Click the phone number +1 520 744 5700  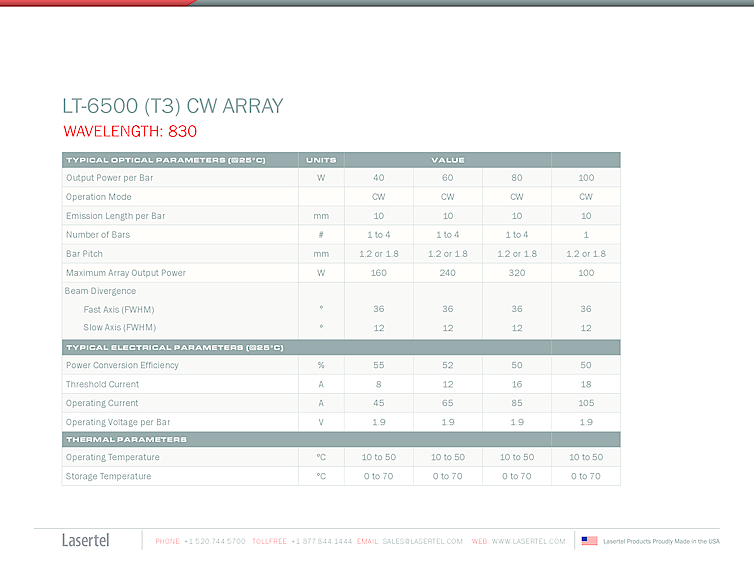coord(214,541)
